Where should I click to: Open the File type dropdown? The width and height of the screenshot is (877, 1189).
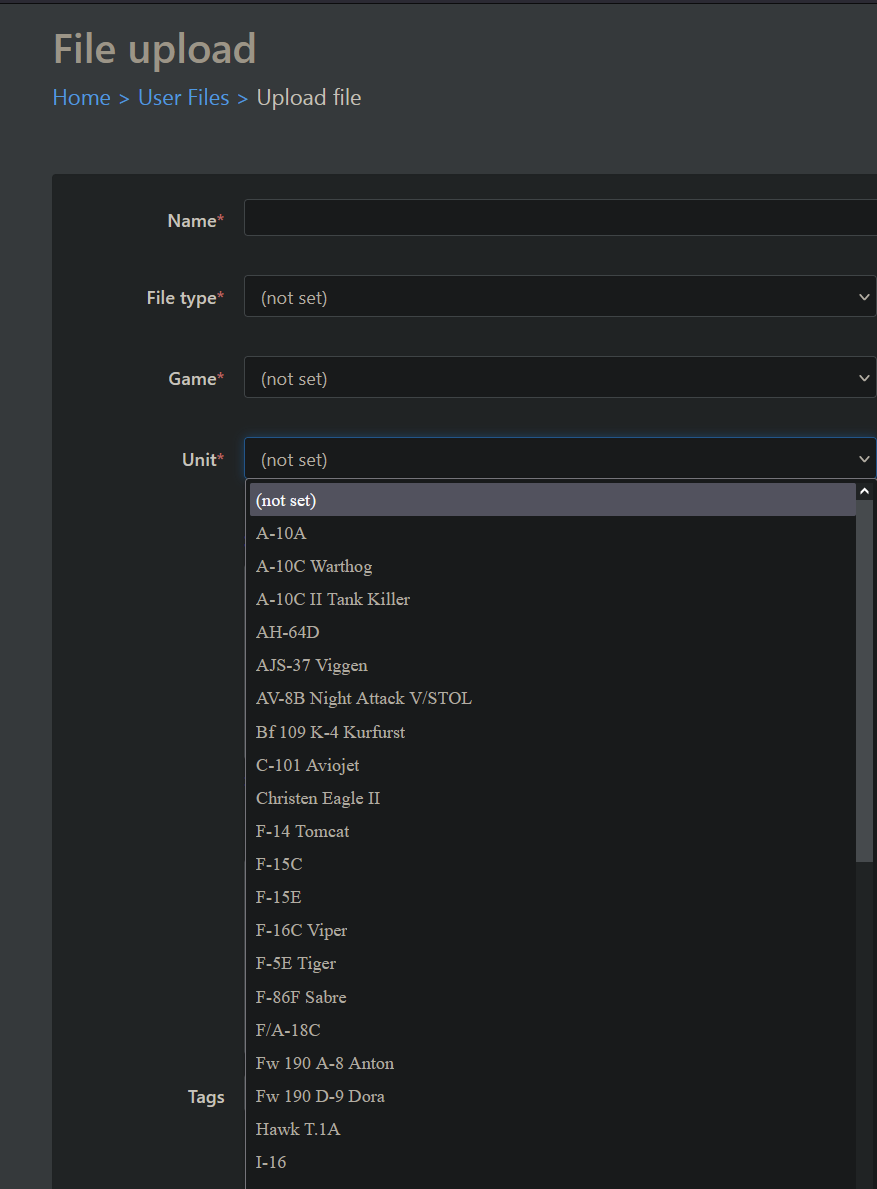(560, 296)
